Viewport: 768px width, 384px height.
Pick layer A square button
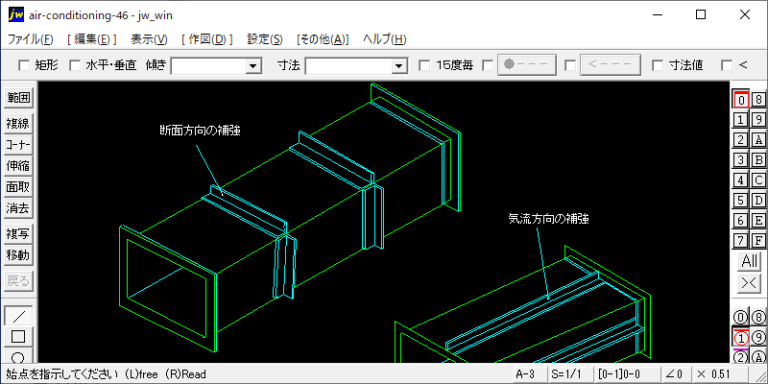[758, 140]
